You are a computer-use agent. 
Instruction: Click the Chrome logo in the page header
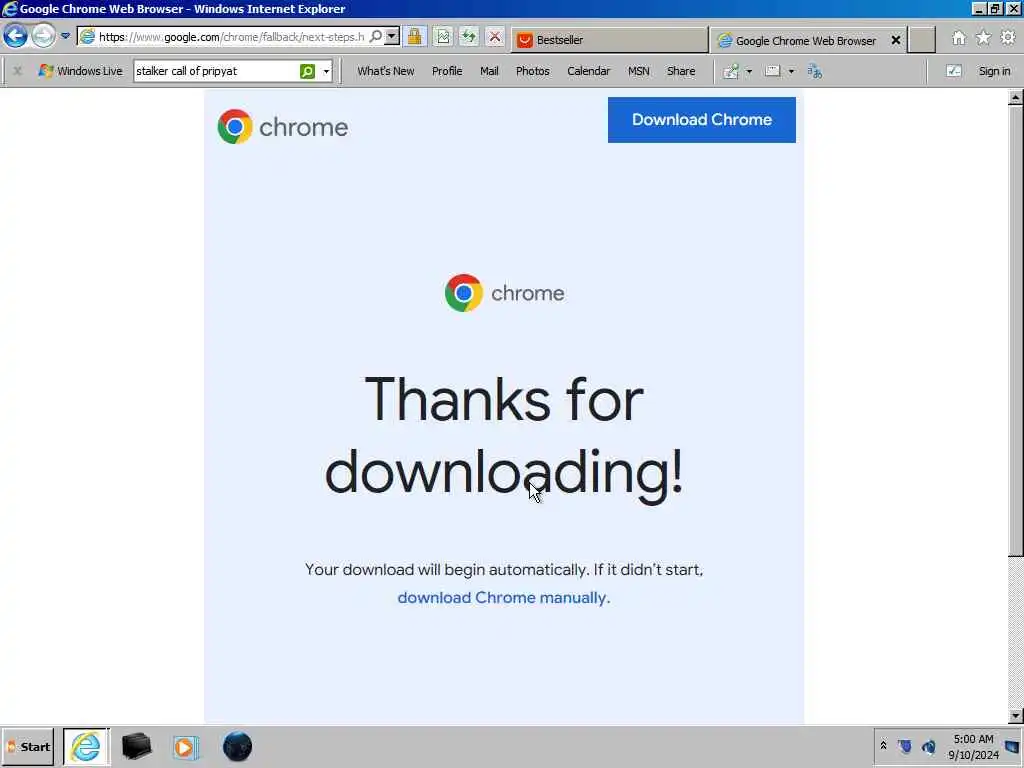(282, 127)
